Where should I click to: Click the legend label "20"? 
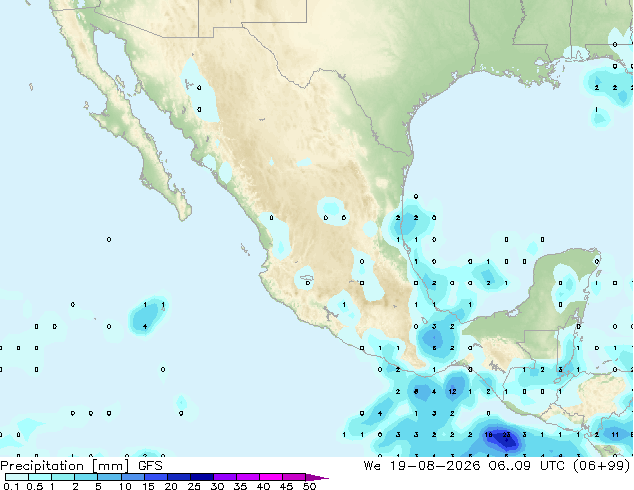click(171, 486)
